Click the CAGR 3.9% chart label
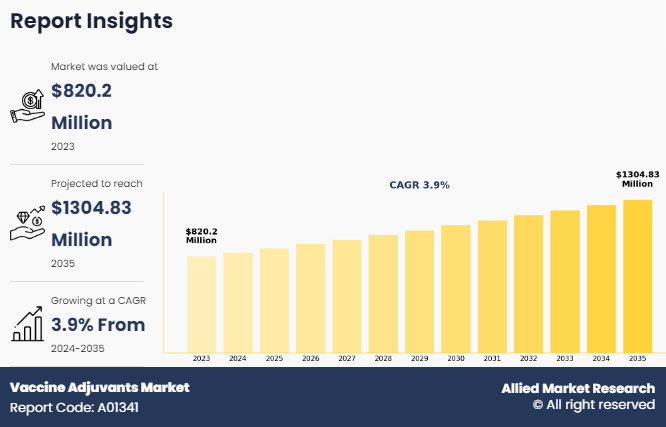The height and width of the screenshot is (427, 666). 419,185
